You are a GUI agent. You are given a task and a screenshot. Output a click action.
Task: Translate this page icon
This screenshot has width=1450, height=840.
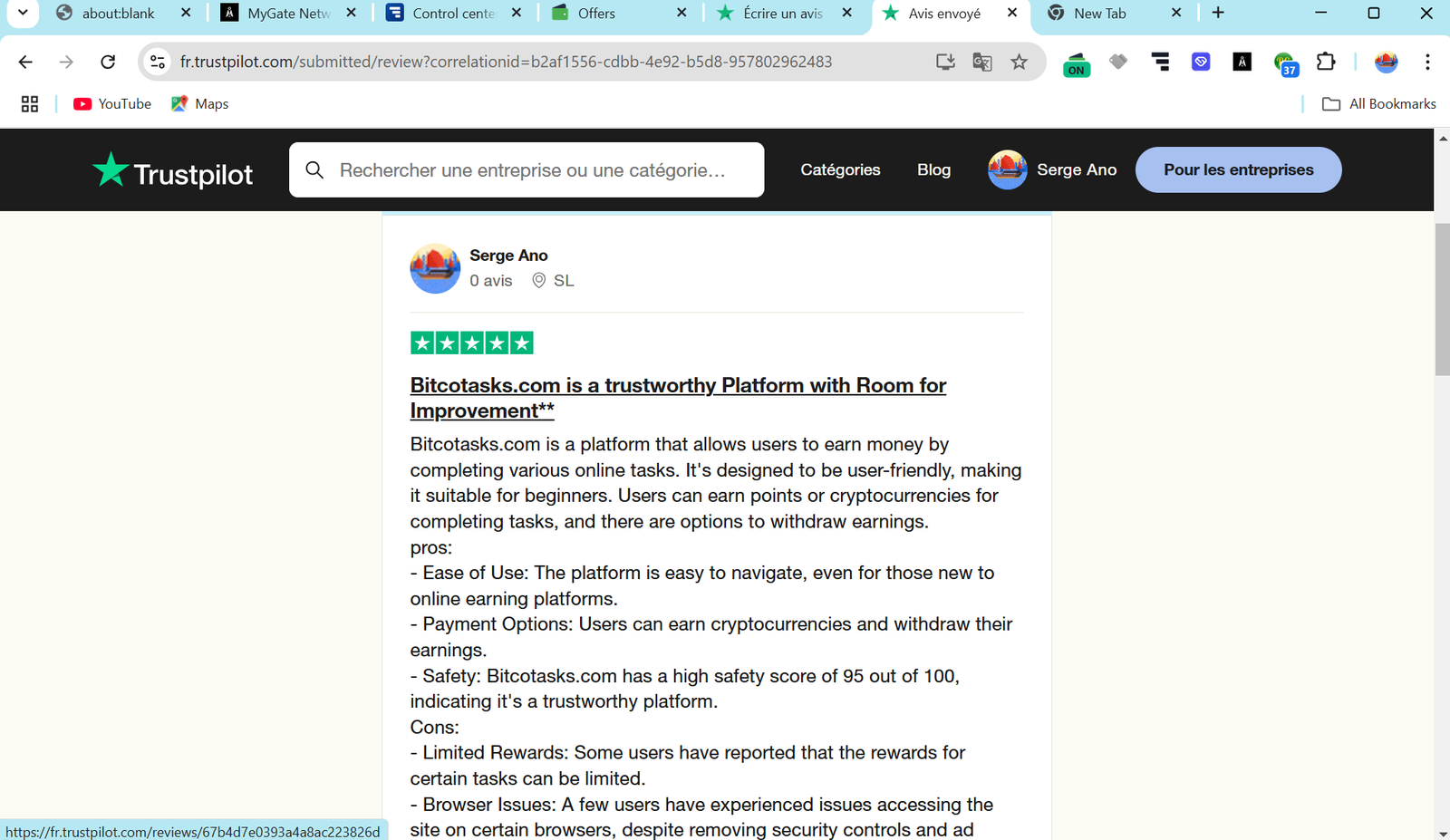982,62
